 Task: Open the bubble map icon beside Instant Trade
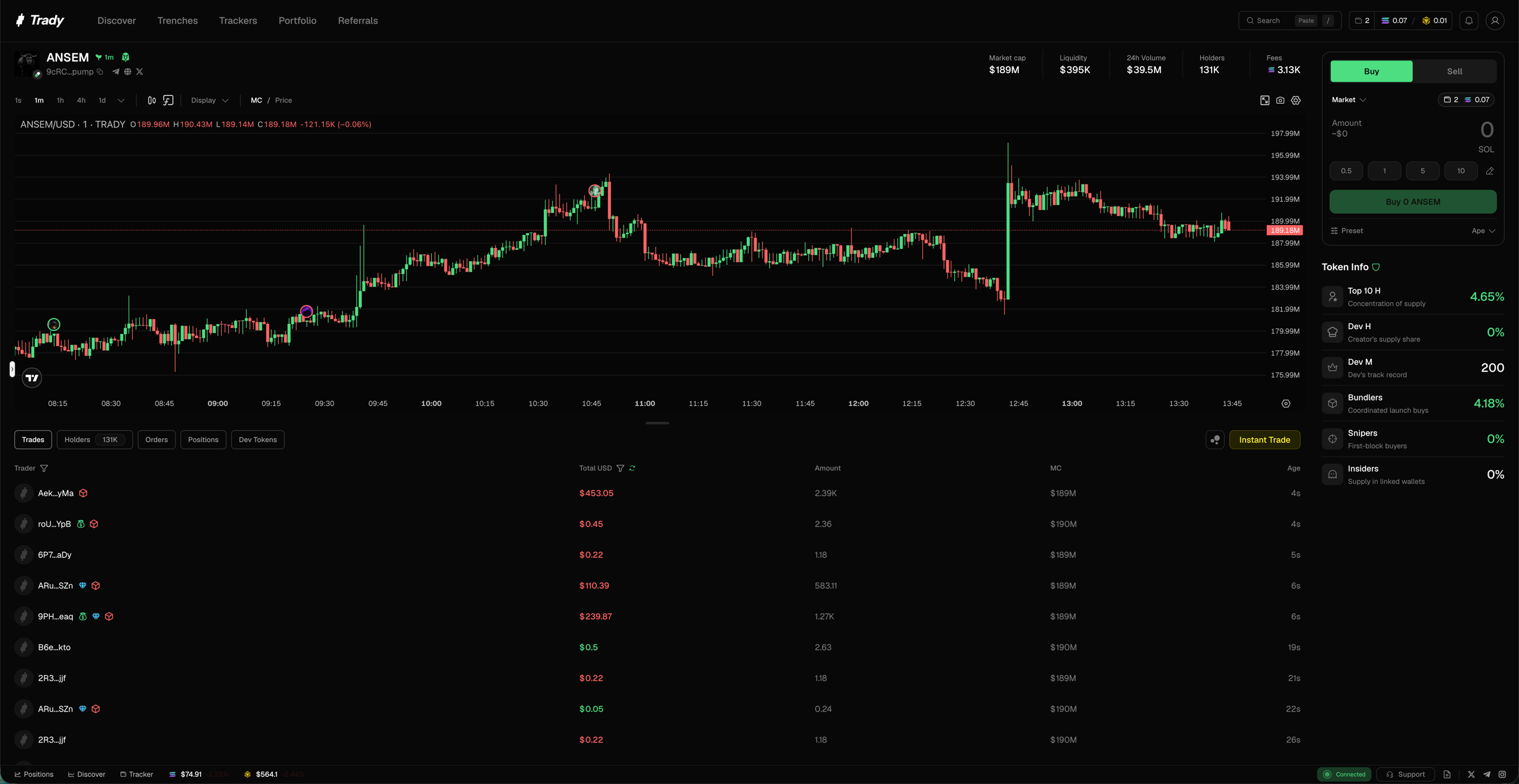click(1215, 439)
